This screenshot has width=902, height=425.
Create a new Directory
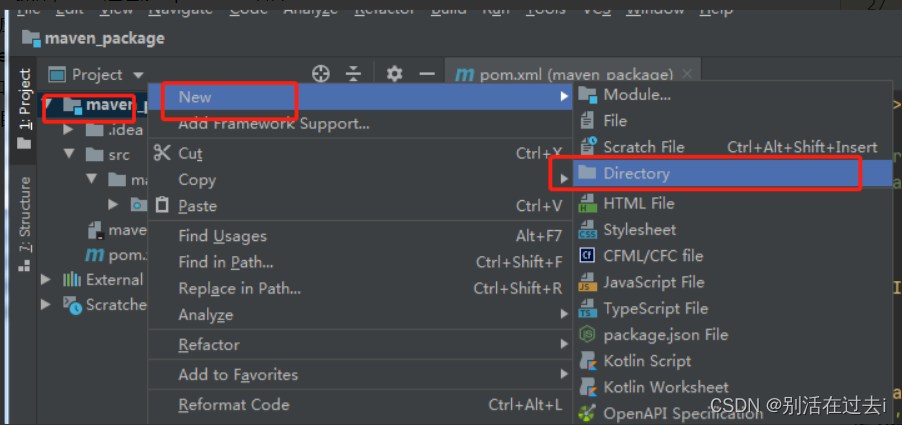[x=732, y=173]
